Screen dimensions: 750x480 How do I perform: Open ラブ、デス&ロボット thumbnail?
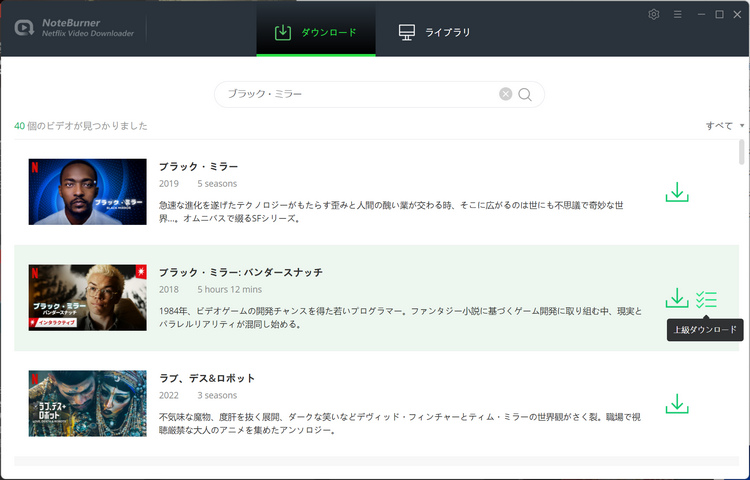(x=88, y=404)
